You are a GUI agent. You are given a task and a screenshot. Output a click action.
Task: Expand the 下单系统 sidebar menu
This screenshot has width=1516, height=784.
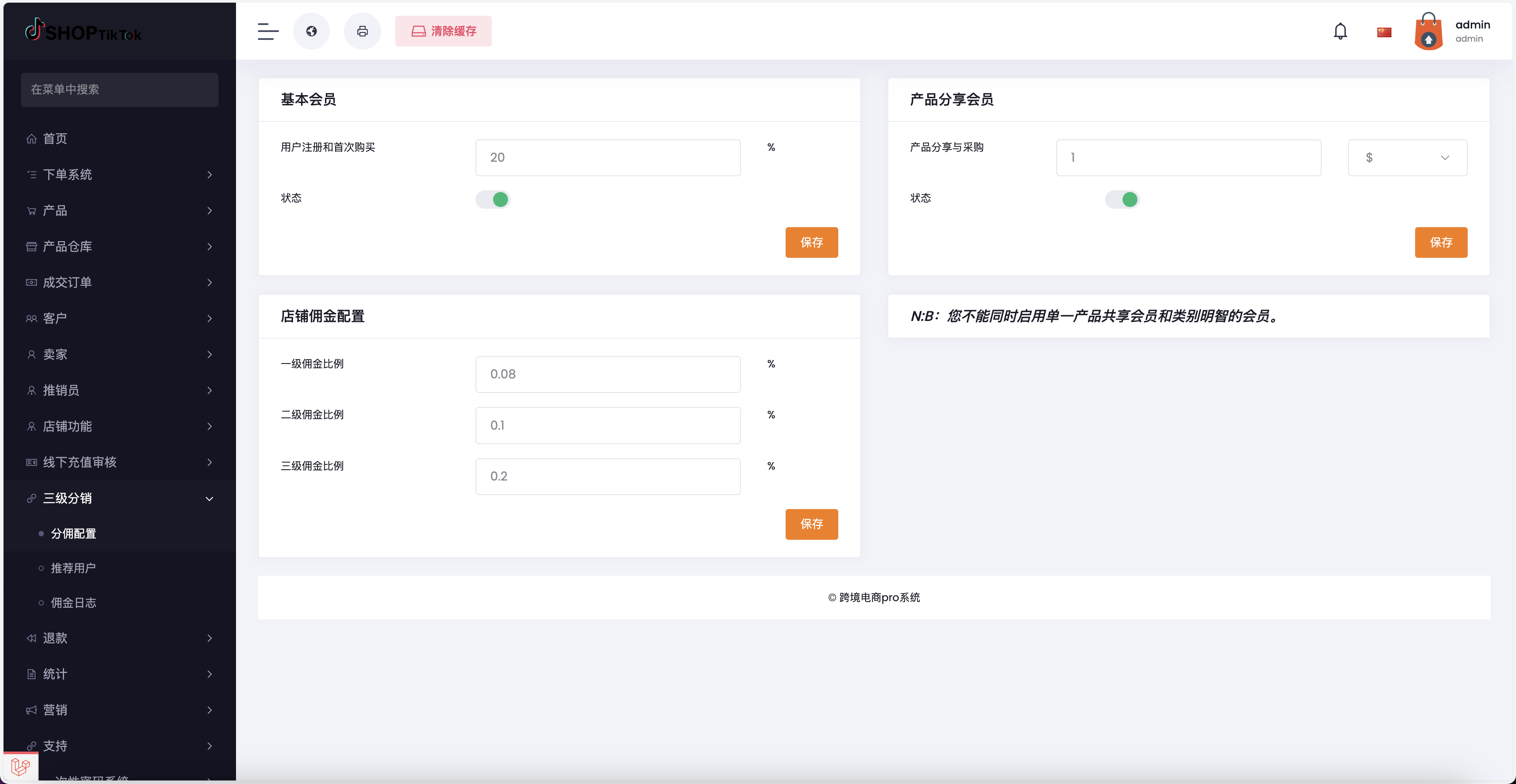tap(67, 175)
